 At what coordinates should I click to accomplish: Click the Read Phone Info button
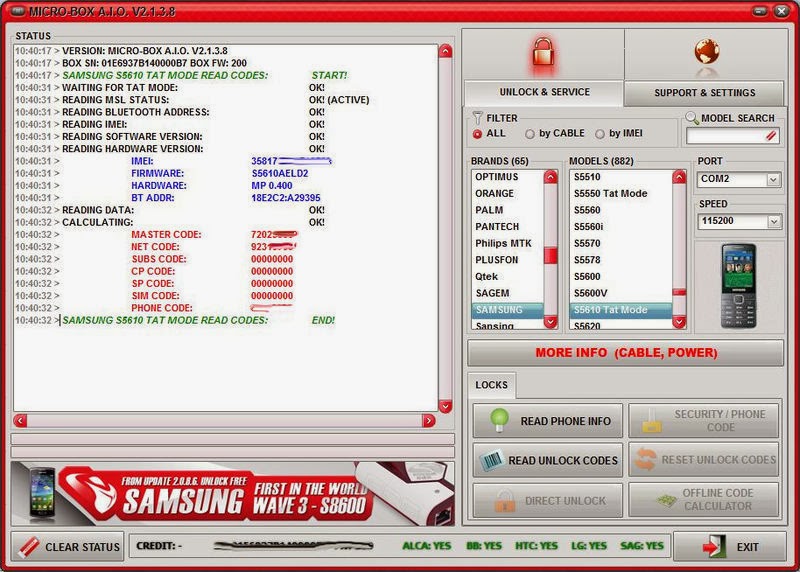coord(548,421)
